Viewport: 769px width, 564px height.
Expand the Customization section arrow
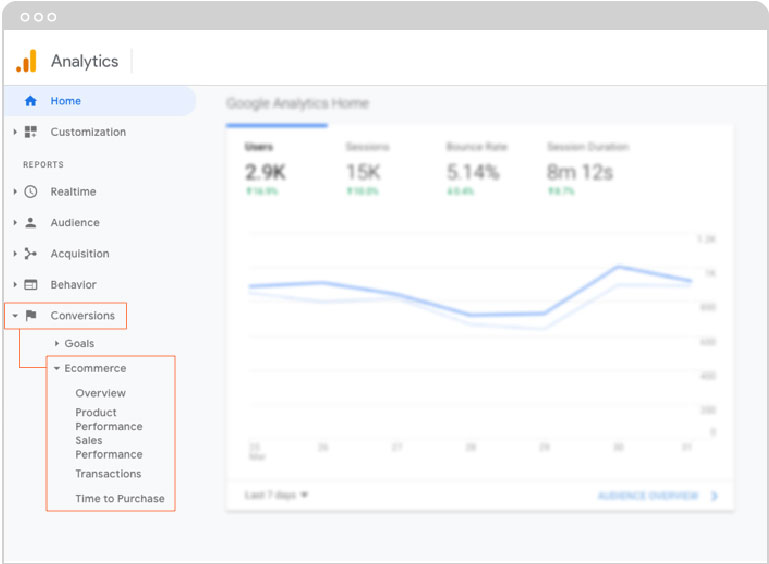pyautogui.click(x=15, y=132)
